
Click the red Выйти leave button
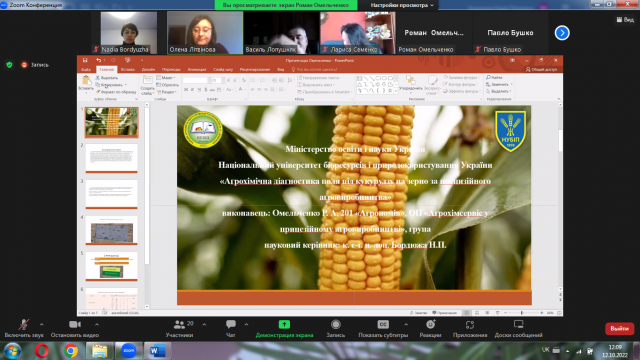619,329
